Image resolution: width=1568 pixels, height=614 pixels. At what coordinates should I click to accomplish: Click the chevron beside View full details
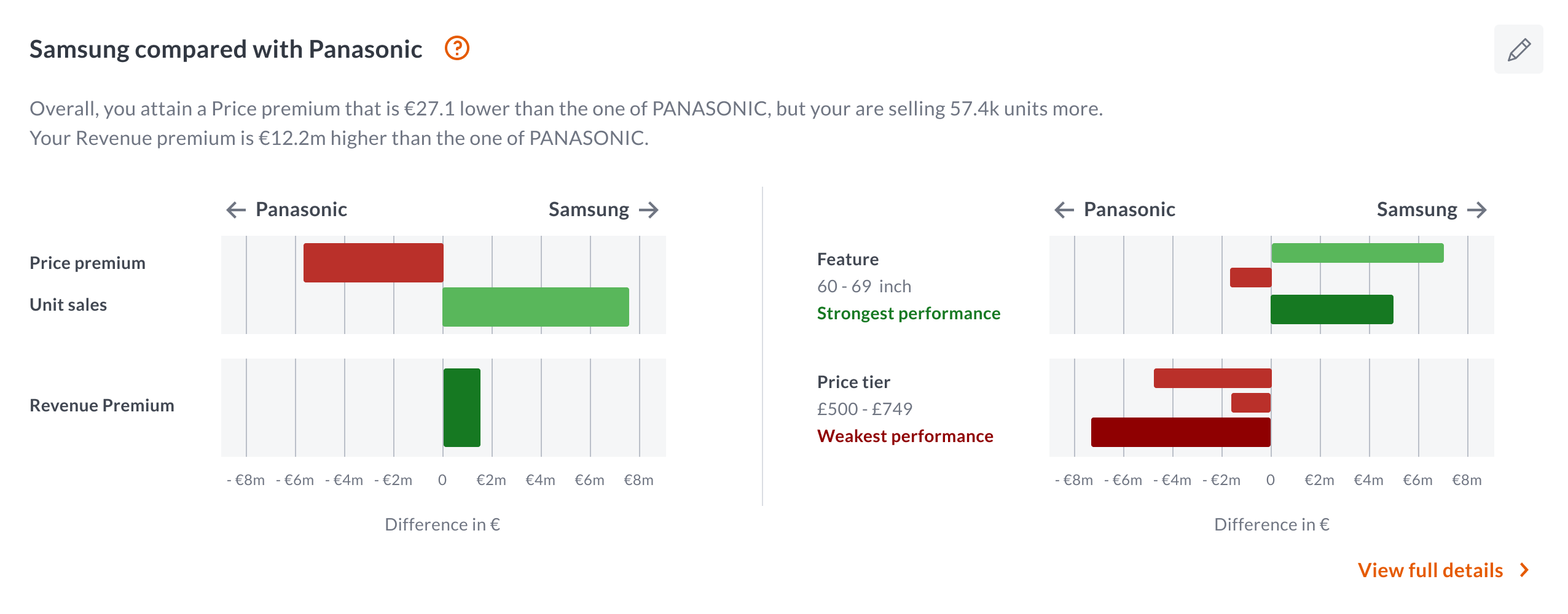point(1524,570)
